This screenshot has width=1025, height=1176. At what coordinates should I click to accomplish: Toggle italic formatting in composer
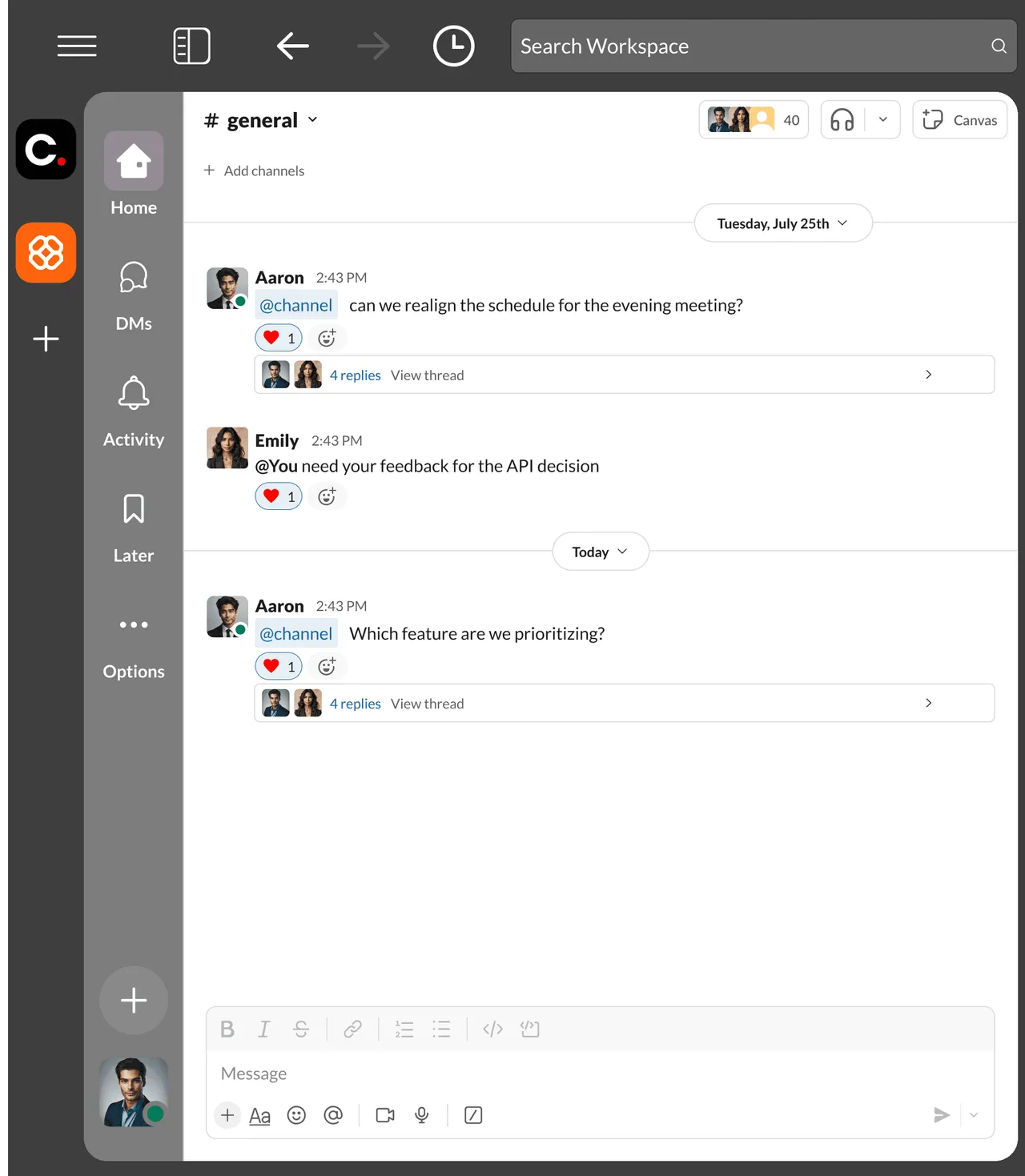pyautogui.click(x=263, y=1029)
